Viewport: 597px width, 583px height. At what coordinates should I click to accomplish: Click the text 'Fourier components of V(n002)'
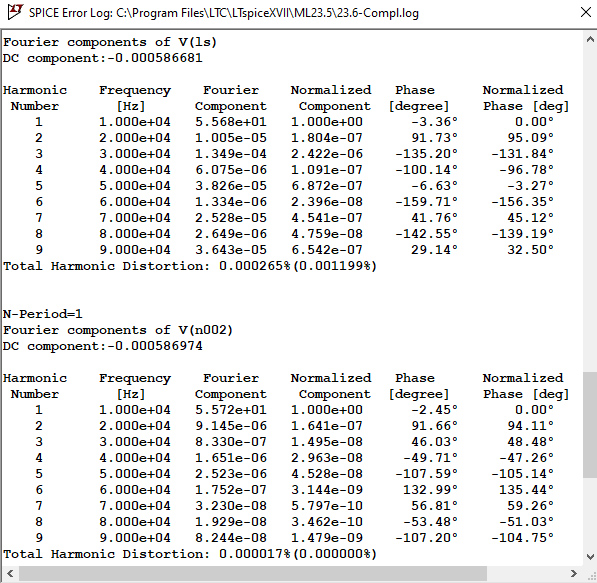click(x=118, y=330)
